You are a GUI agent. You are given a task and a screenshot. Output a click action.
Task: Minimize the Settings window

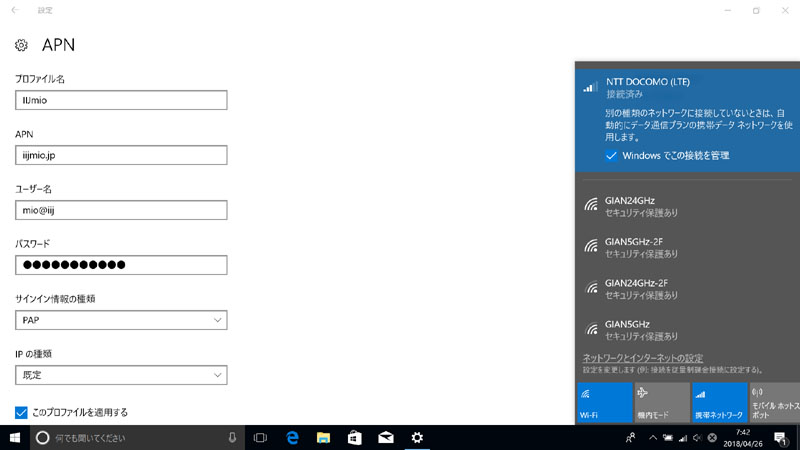point(728,10)
